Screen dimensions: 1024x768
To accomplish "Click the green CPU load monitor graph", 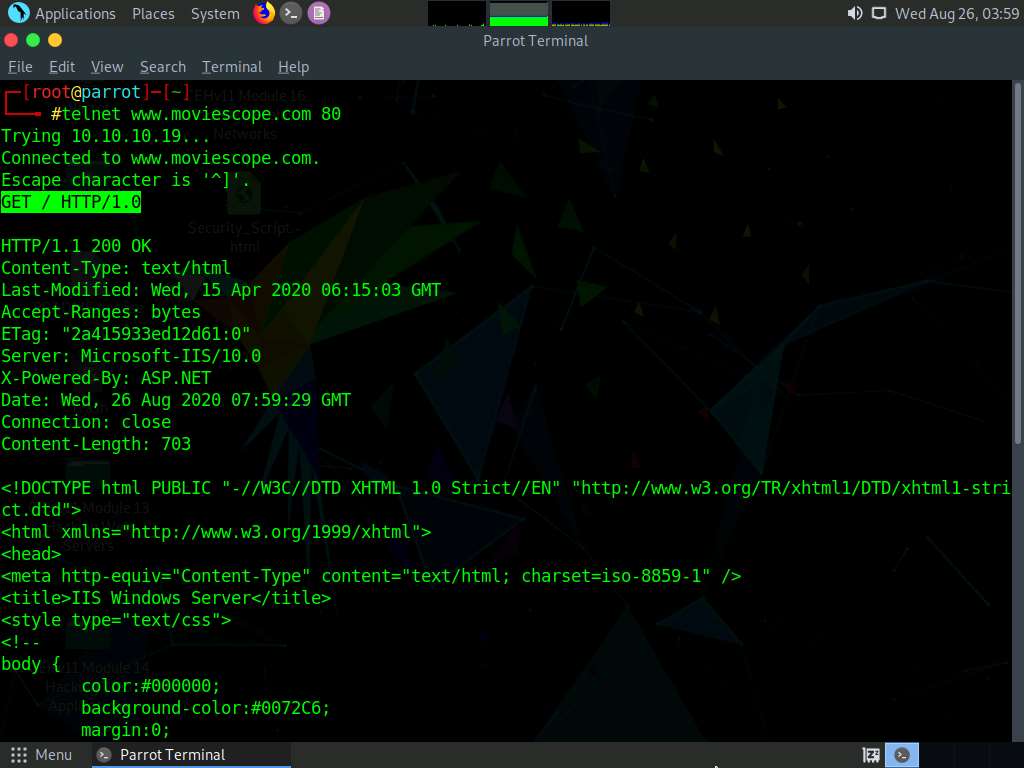I will pyautogui.click(x=519, y=14).
